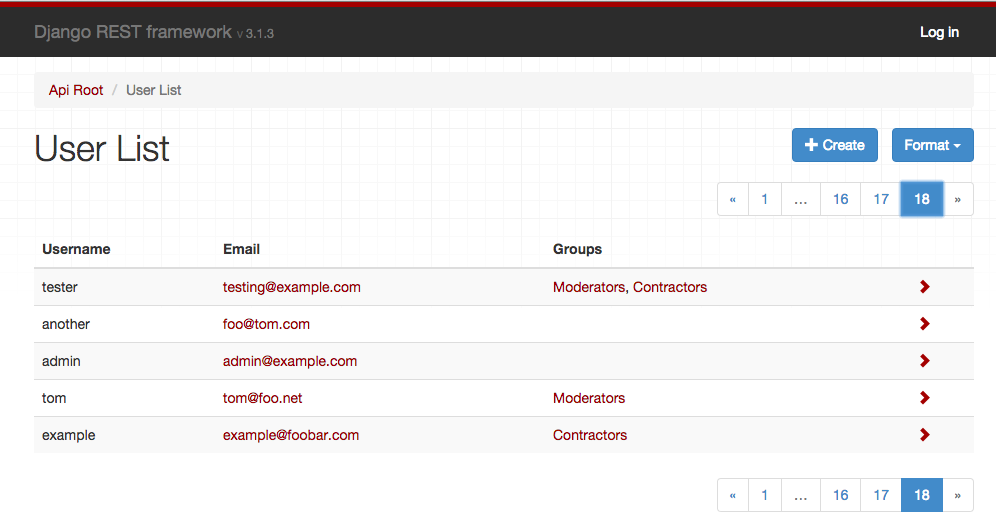Screen dimensions: 996x528
Task: Open details arrow for user another
Action: 924,324
